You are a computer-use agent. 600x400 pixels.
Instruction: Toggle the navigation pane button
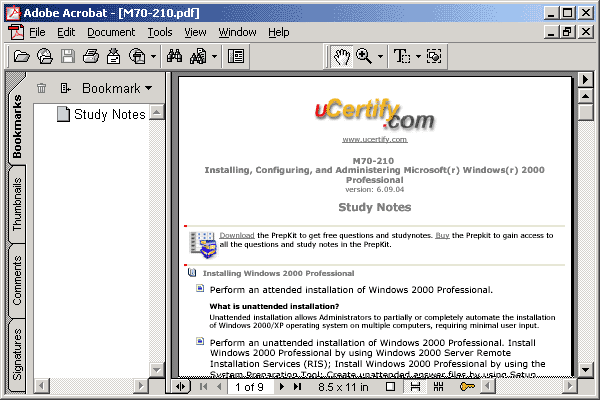click(236, 57)
